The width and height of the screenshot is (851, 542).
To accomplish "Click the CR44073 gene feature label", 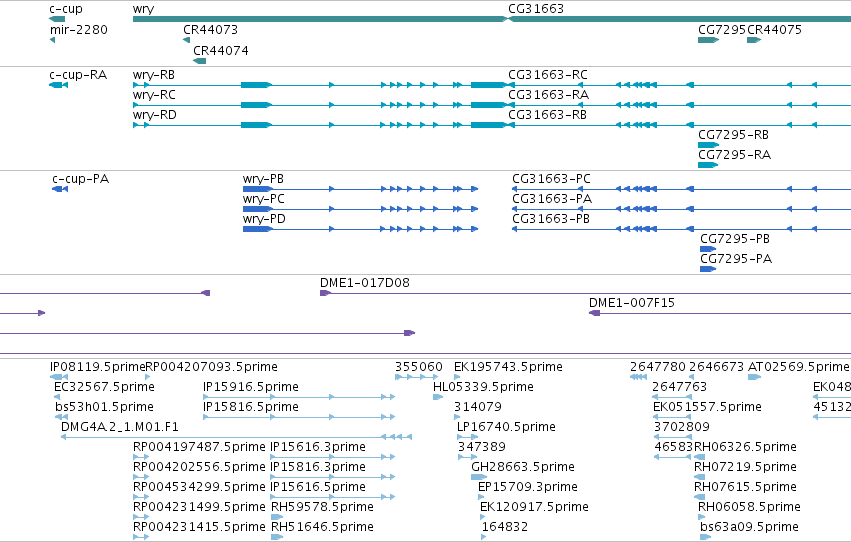I will click(210, 30).
